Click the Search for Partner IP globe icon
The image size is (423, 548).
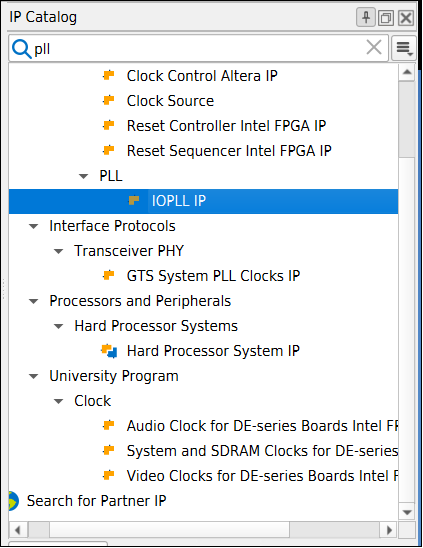coord(14,501)
